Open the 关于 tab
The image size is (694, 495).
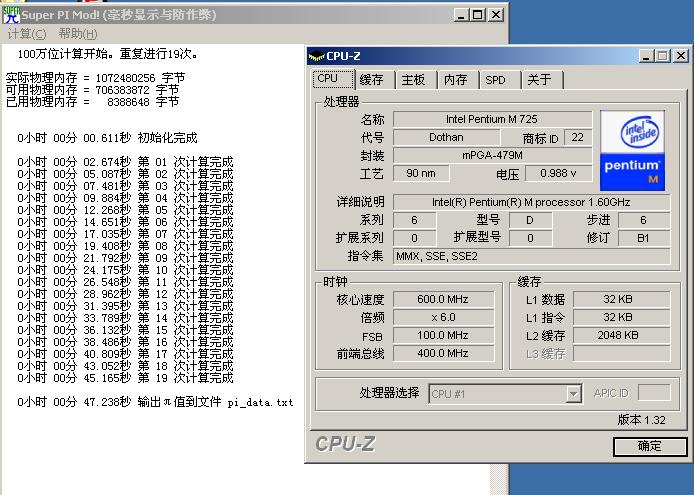pos(539,80)
